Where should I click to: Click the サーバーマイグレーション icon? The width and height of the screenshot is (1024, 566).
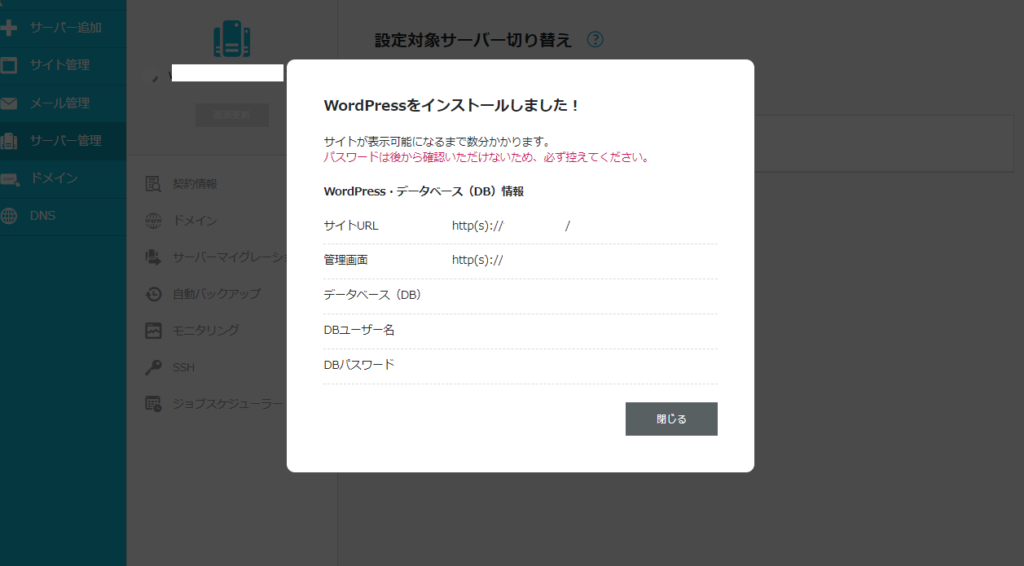[153, 257]
